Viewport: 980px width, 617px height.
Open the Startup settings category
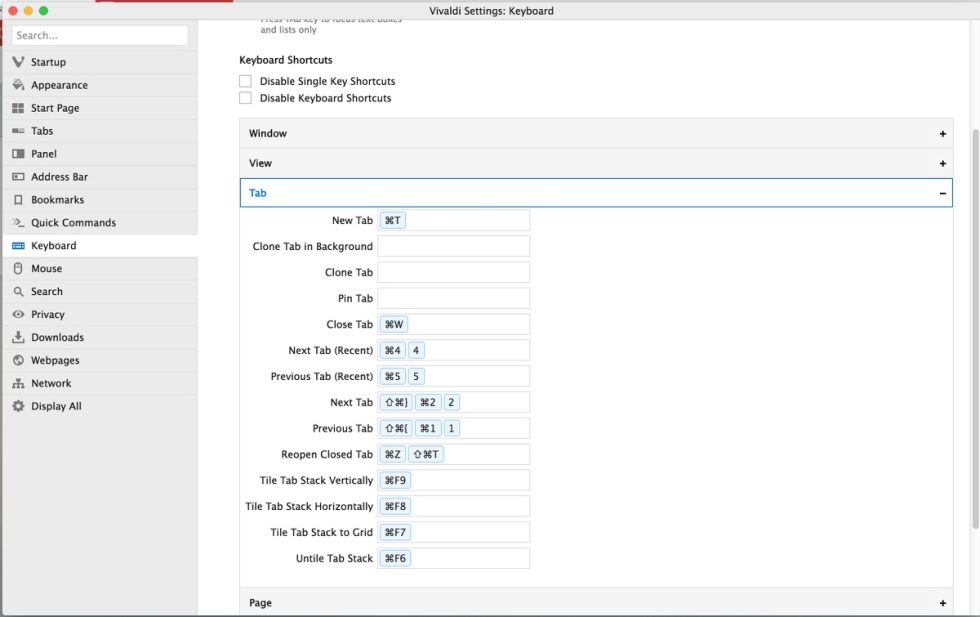pos(100,62)
